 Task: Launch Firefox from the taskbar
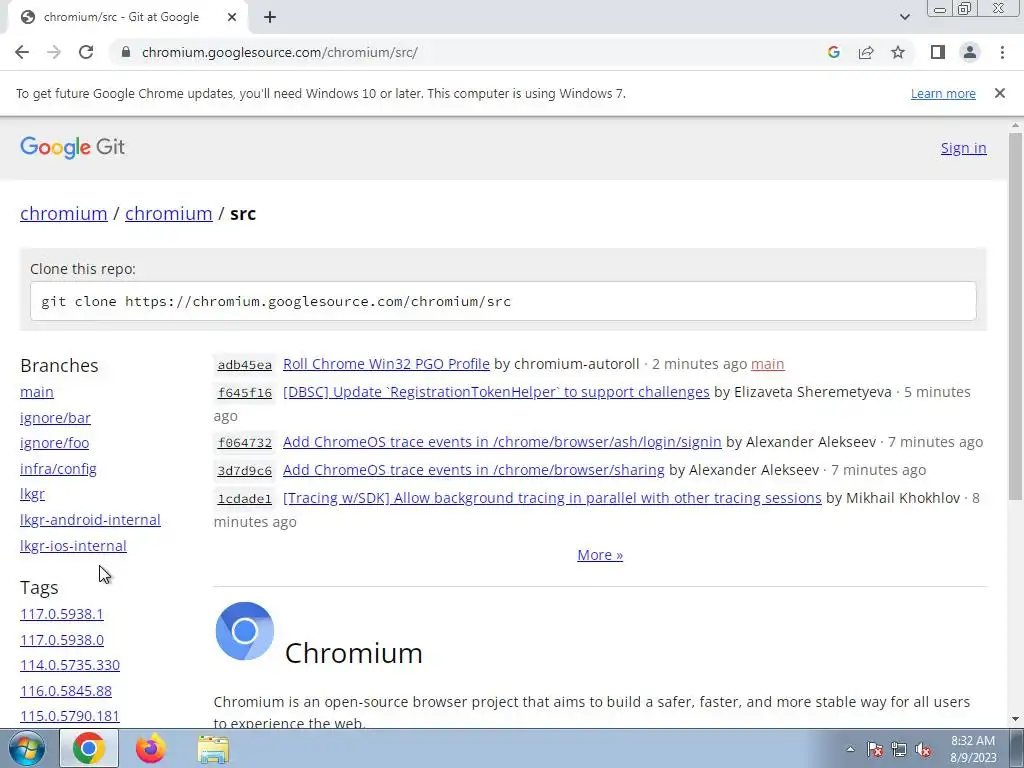(x=151, y=748)
